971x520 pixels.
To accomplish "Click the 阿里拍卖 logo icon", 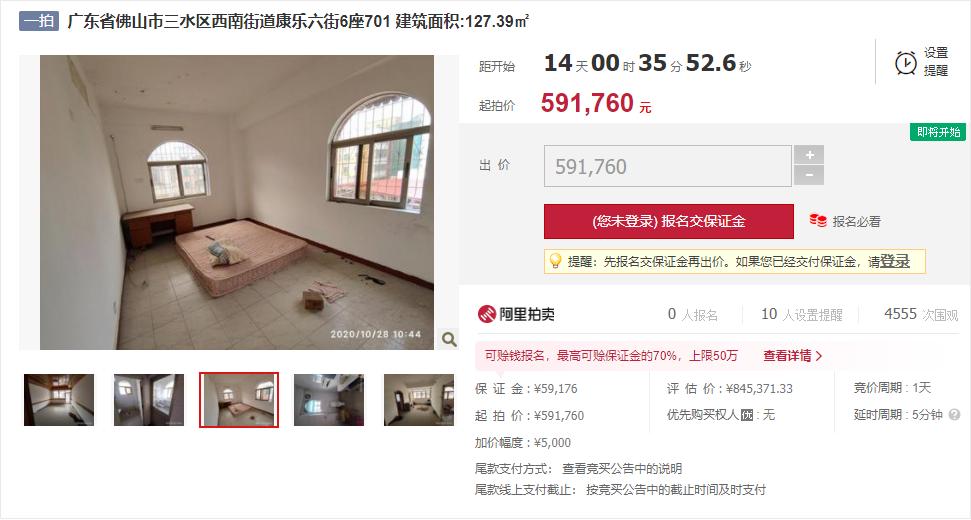I will coord(487,314).
